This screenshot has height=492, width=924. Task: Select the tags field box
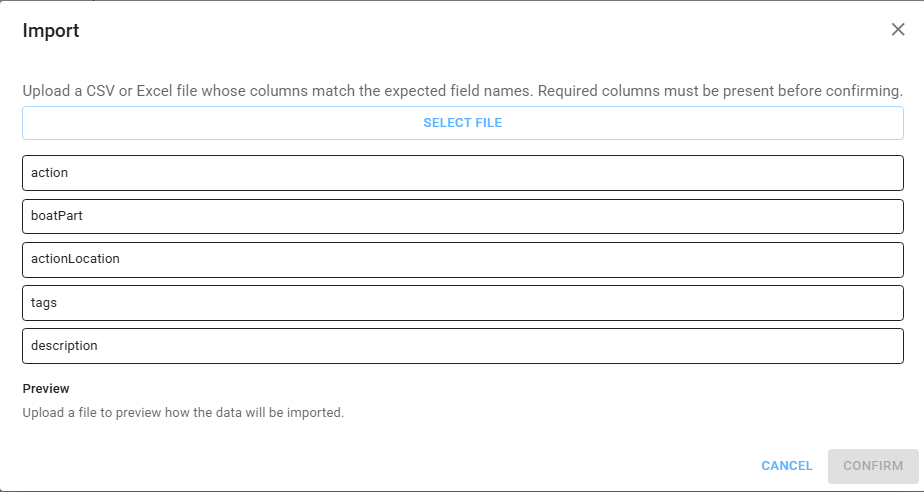coord(462,303)
